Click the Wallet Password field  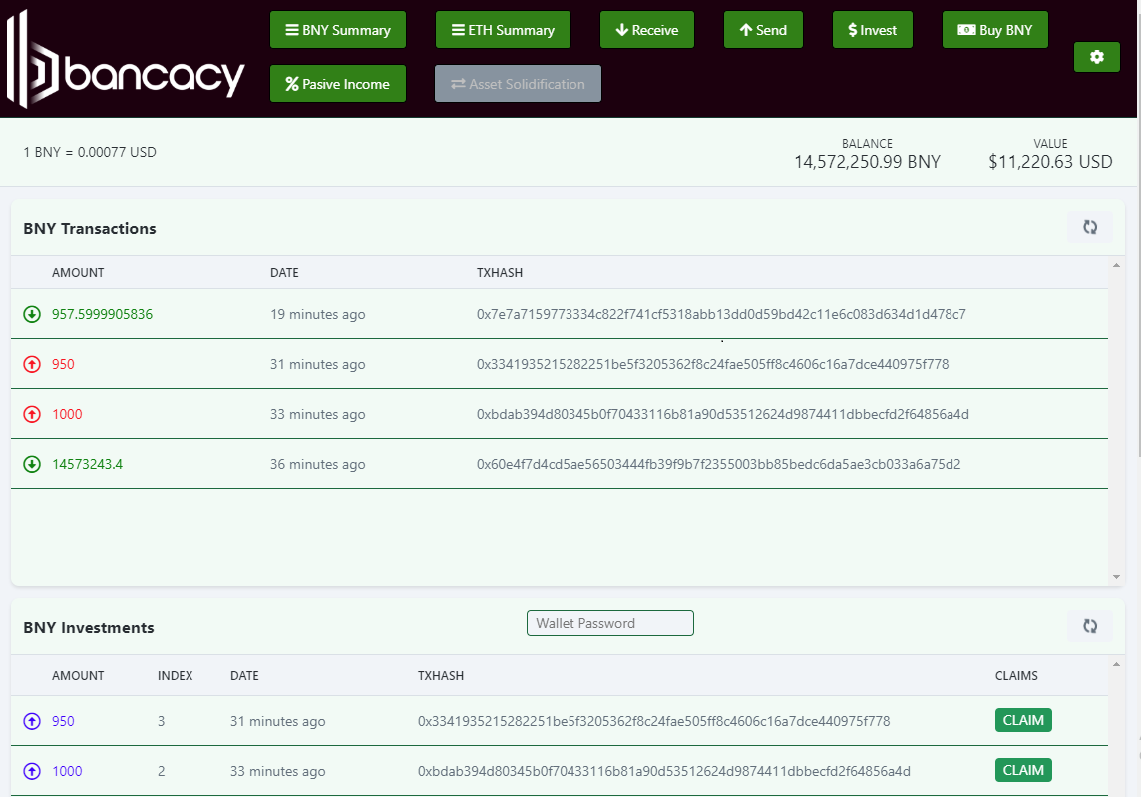pos(610,623)
